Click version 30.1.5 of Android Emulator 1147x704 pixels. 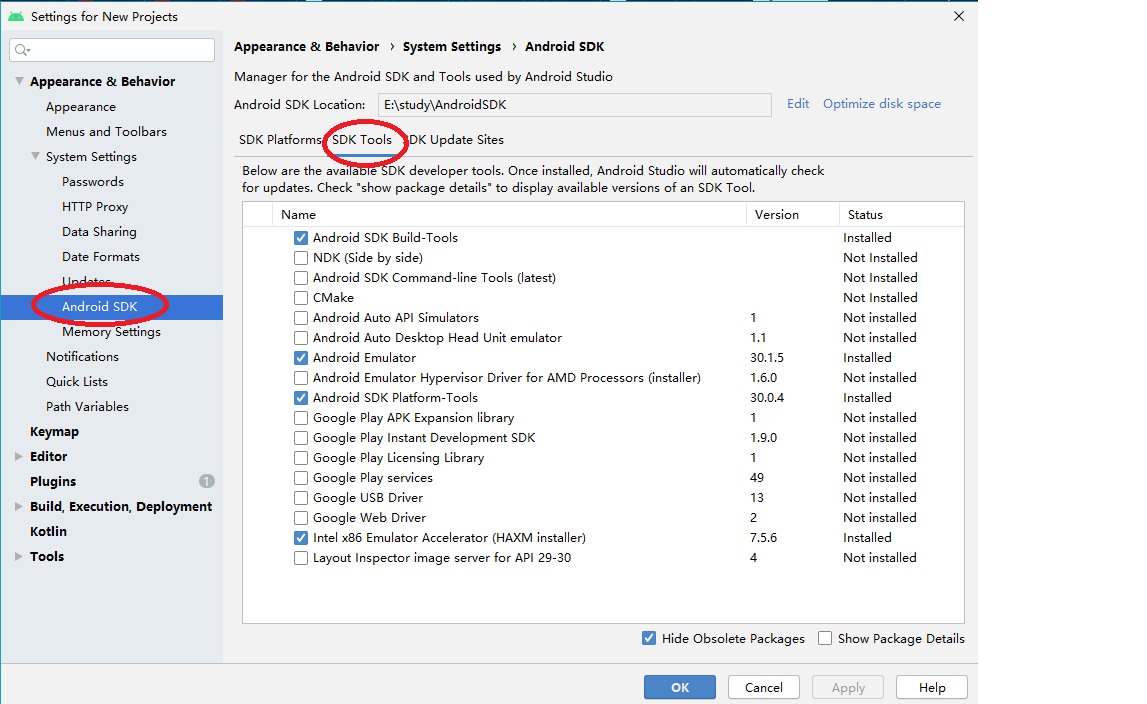click(767, 358)
